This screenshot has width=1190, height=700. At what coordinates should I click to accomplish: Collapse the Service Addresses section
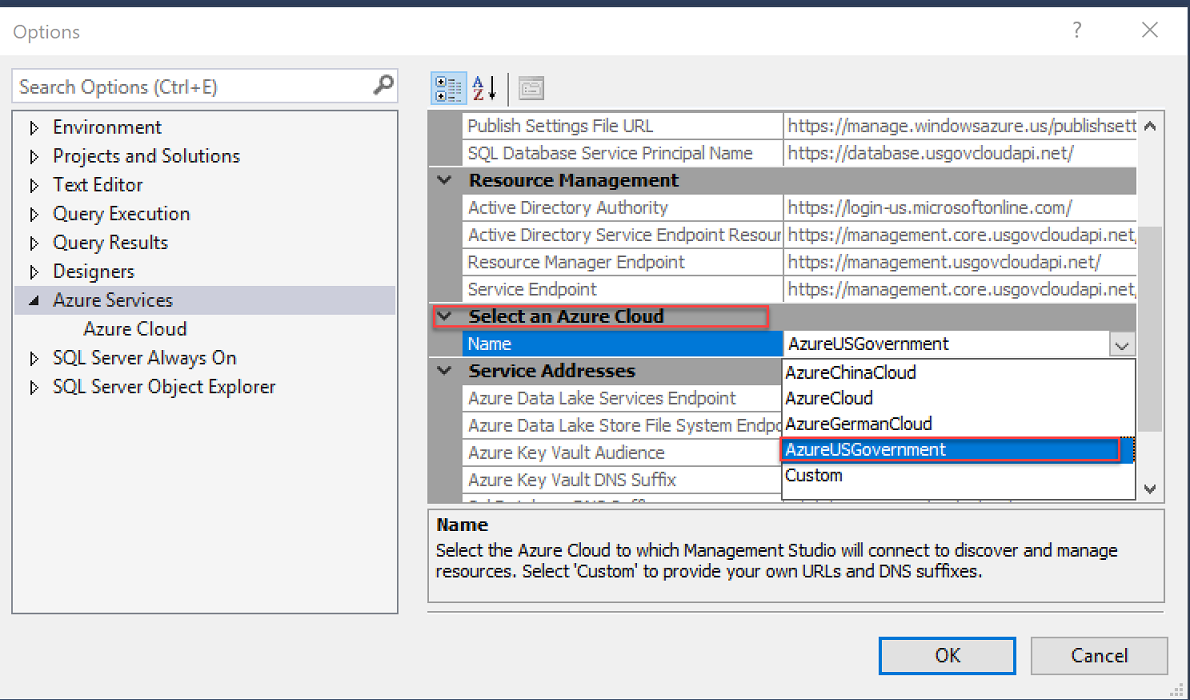coord(444,371)
